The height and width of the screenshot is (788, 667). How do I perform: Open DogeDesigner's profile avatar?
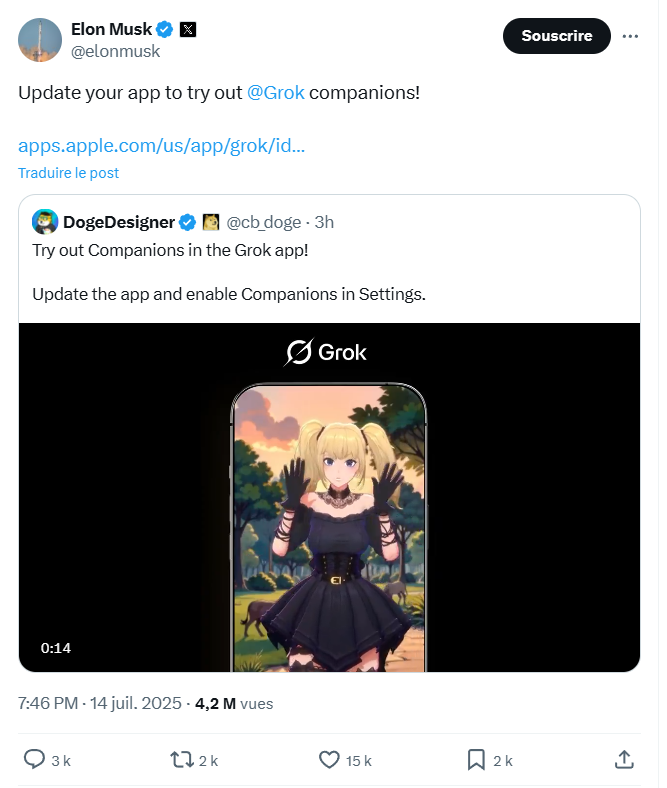click(x=45, y=222)
